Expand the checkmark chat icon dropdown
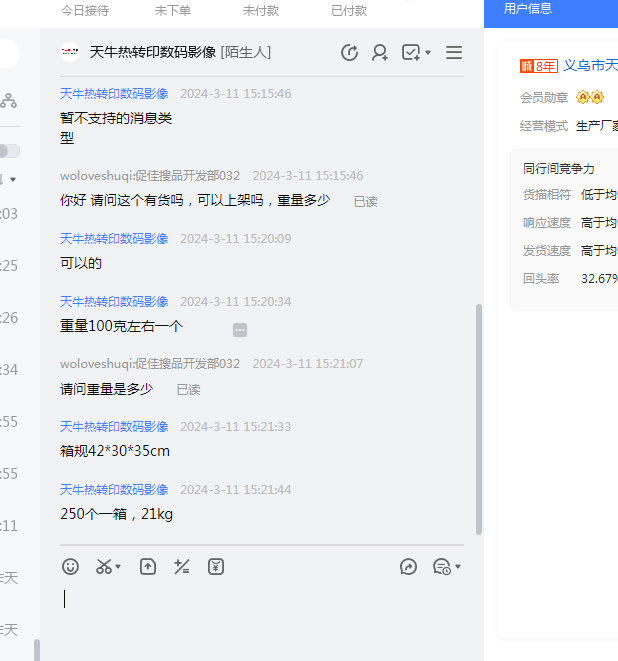 (x=428, y=53)
